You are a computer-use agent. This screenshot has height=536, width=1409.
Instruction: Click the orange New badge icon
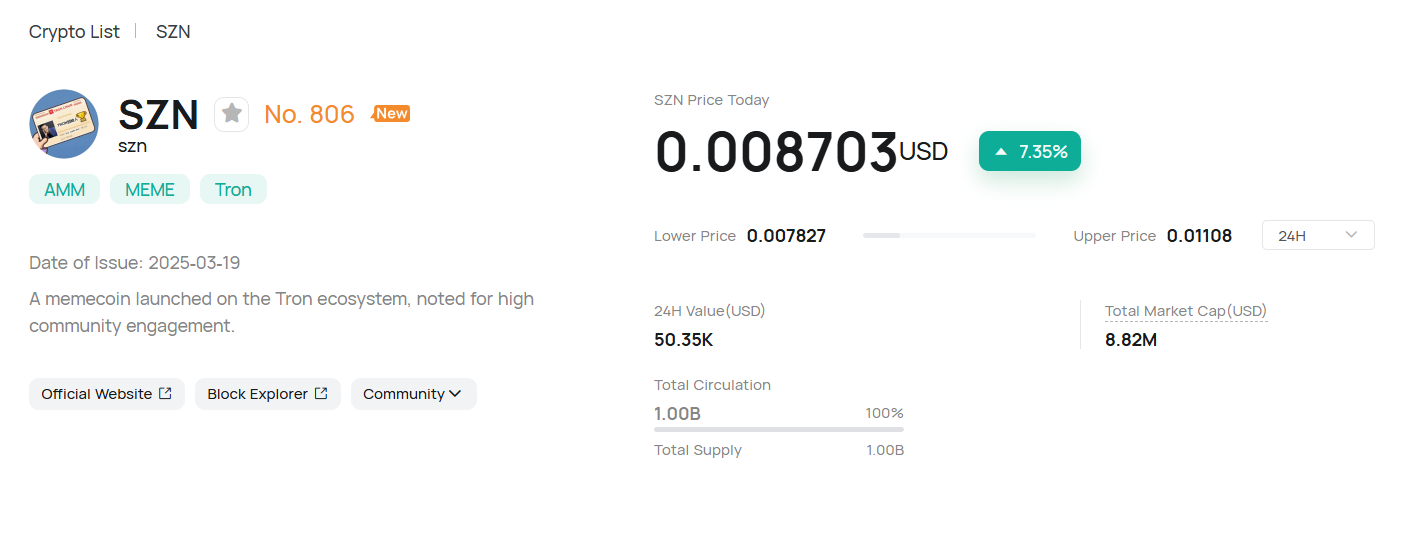click(x=391, y=114)
